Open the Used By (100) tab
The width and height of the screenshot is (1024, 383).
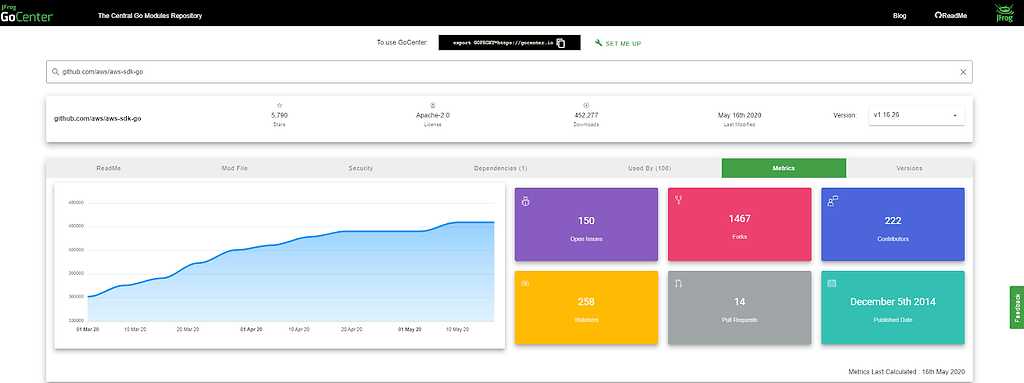pyautogui.click(x=649, y=168)
